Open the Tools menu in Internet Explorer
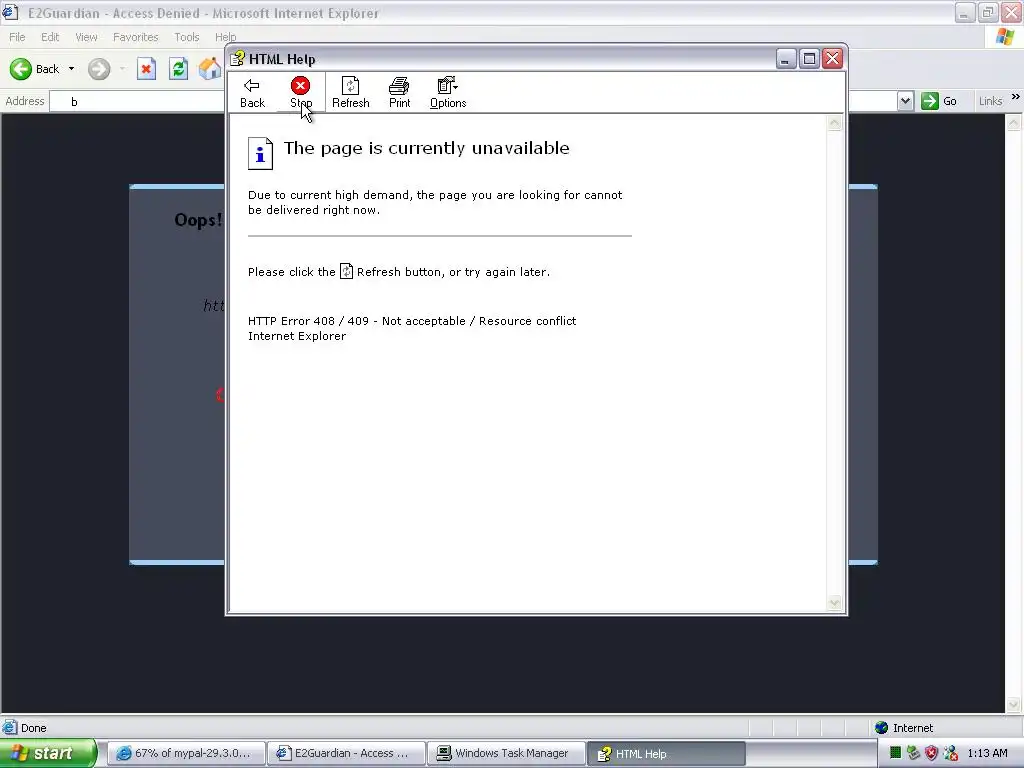The width and height of the screenshot is (1024, 768). [x=186, y=37]
